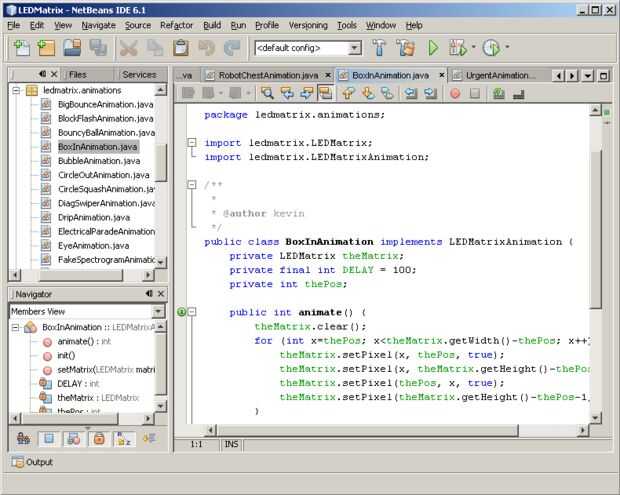This screenshot has width=620, height=495.
Task: Click the Profile Main Project clock icon
Action: click(491, 48)
